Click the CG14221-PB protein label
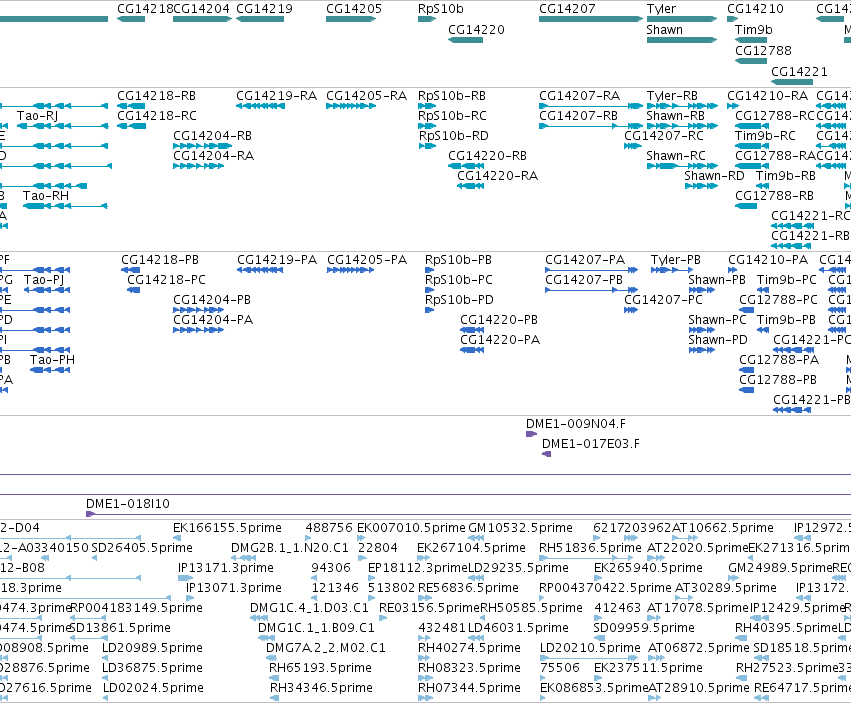Screen dimensions: 851x703 (812, 400)
